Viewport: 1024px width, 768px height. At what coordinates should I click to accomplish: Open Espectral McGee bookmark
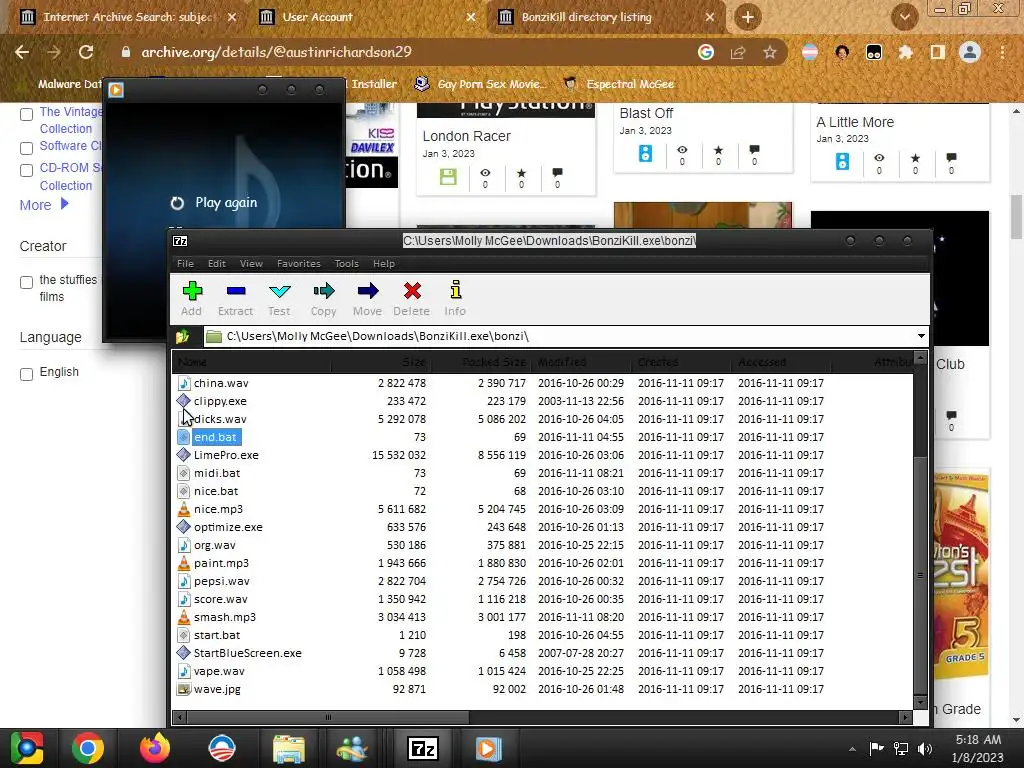618,84
